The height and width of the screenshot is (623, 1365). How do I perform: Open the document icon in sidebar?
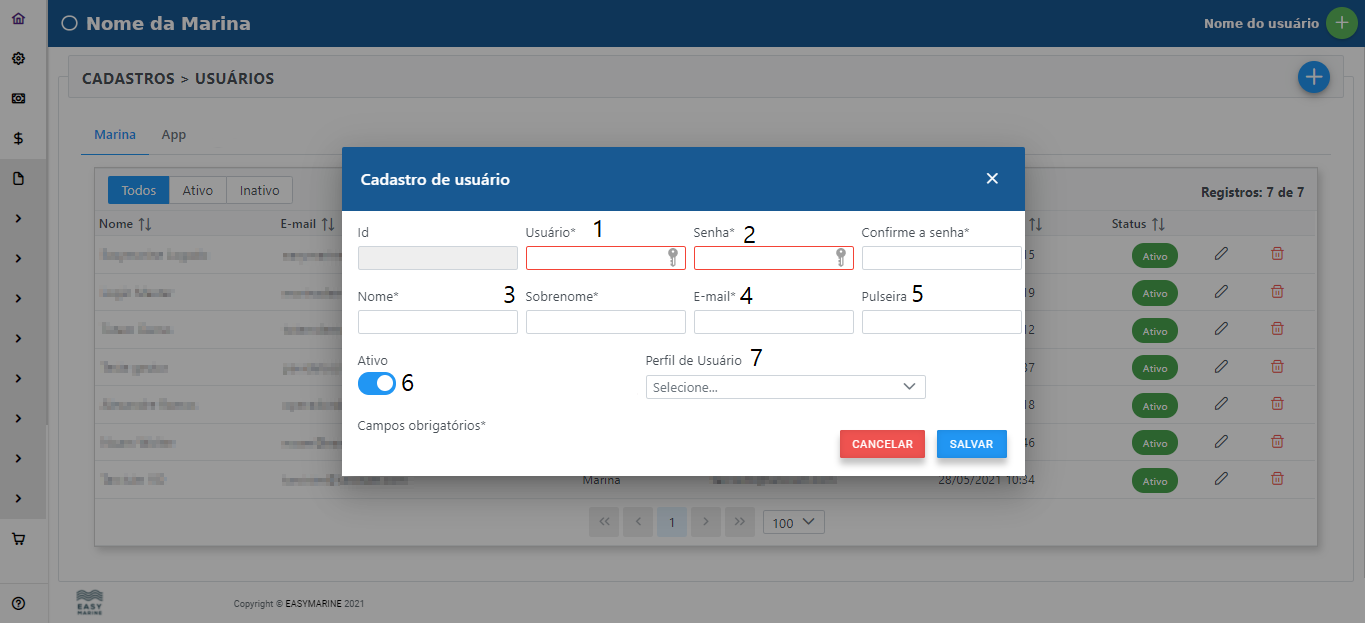click(x=18, y=179)
